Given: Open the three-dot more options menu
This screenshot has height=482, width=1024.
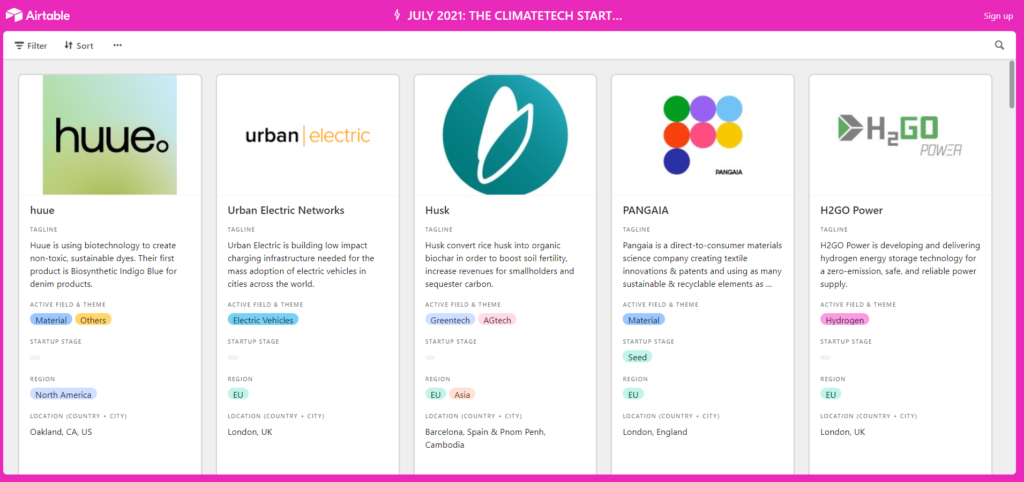Looking at the screenshot, I should 118,45.
